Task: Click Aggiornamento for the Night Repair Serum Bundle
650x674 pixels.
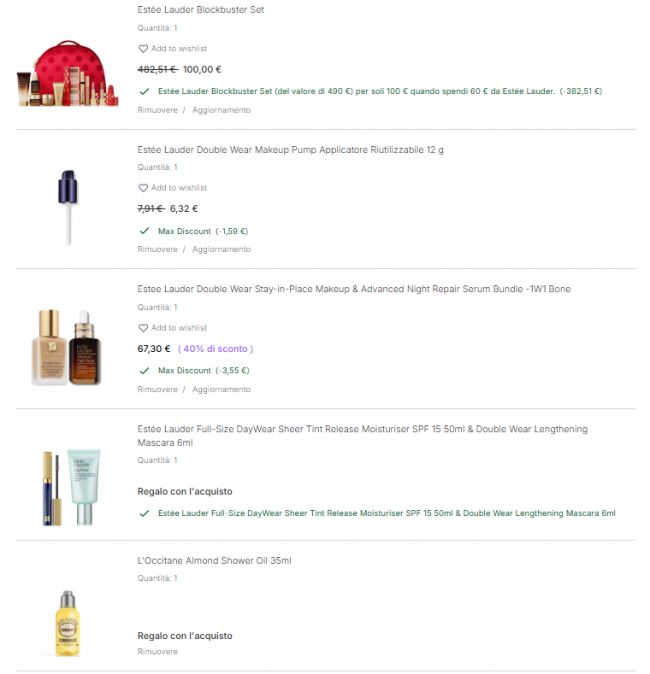Action: (x=221, y=389)
